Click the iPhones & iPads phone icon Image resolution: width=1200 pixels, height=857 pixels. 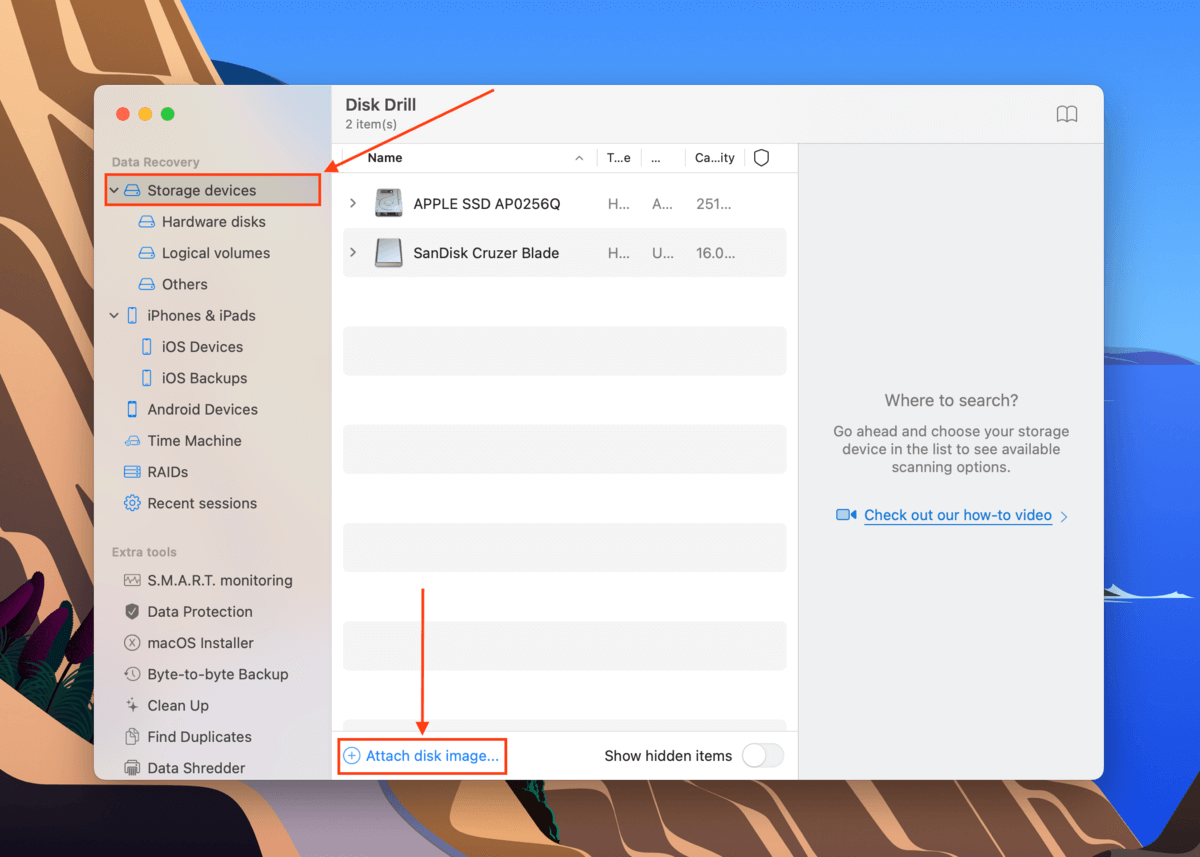(132, 315)
